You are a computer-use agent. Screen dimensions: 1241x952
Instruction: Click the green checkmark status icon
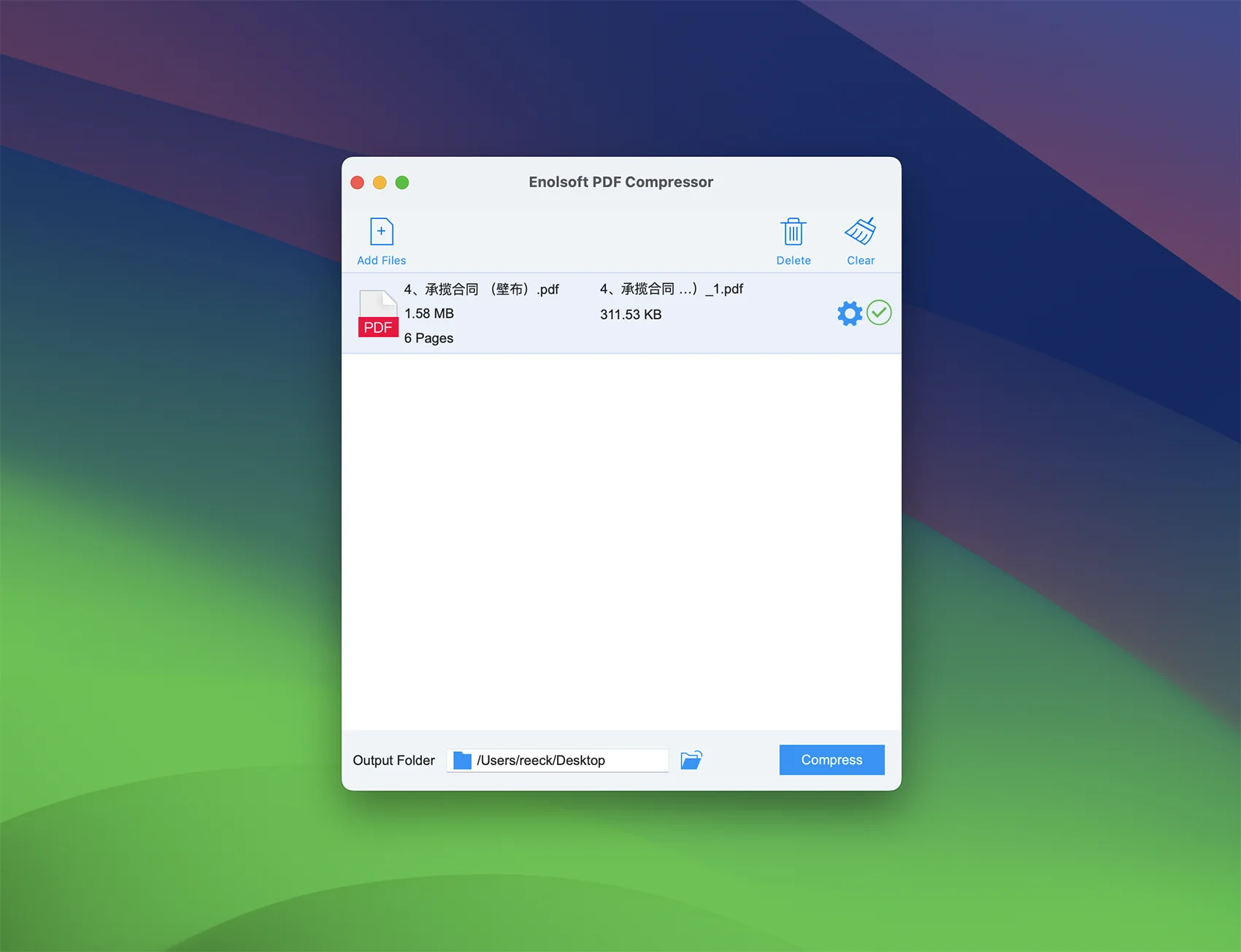[879, 312]
